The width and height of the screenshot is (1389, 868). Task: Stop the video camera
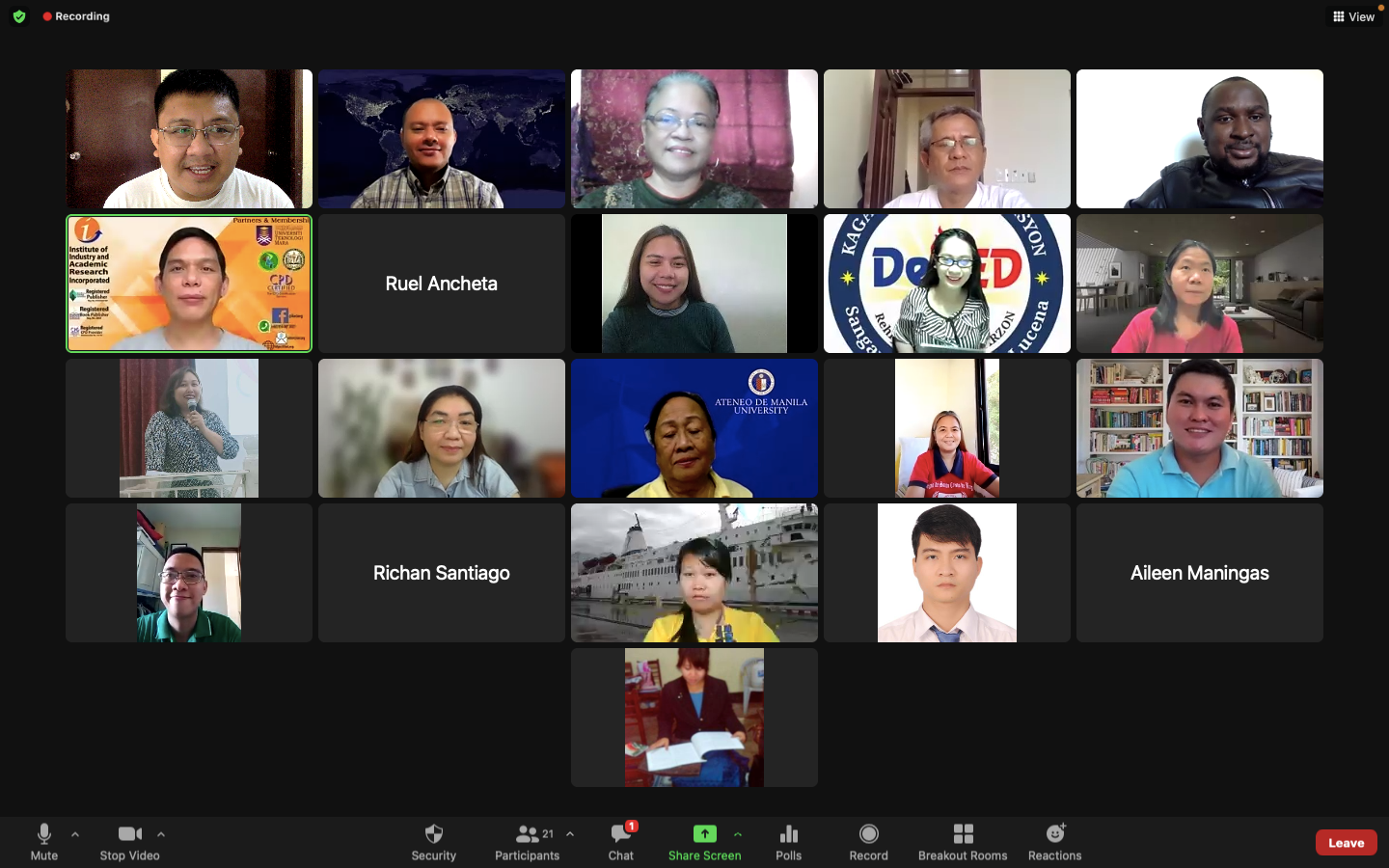(x=130, y=841)
